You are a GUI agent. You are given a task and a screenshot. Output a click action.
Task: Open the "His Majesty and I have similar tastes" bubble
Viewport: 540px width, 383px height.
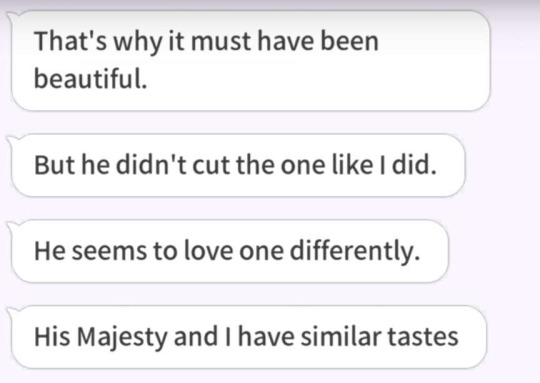coord(249,337)
